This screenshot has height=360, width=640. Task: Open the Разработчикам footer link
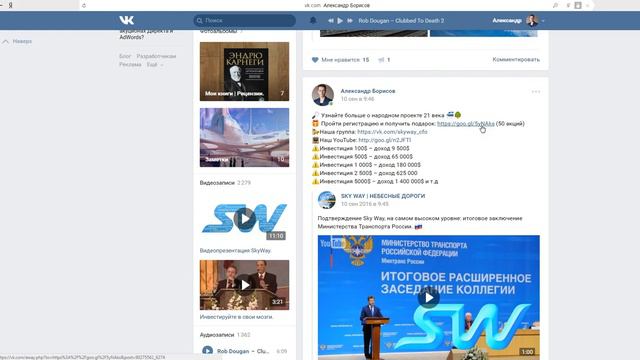tap(156, 56)
